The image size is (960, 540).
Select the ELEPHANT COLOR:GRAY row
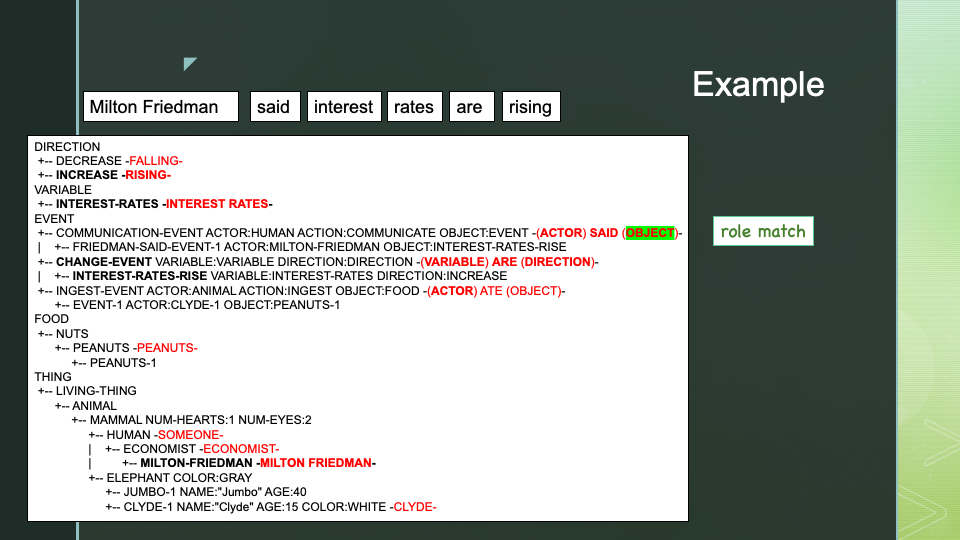170,478
